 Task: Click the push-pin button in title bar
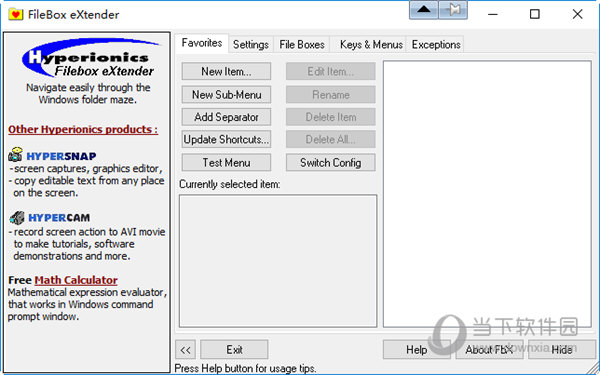pyautogui.click(x=453, y=10)
